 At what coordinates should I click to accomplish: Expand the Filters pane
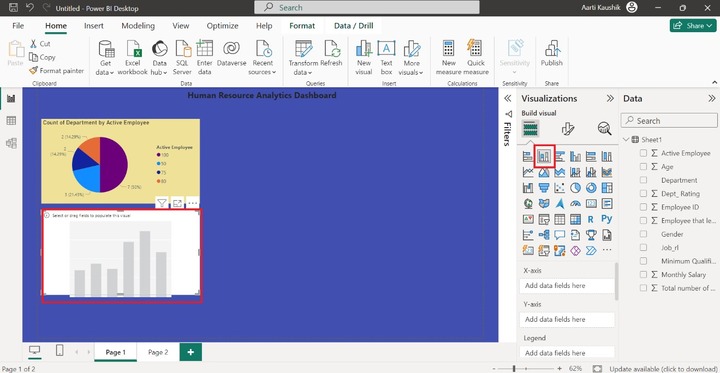[x=507, y=98]
